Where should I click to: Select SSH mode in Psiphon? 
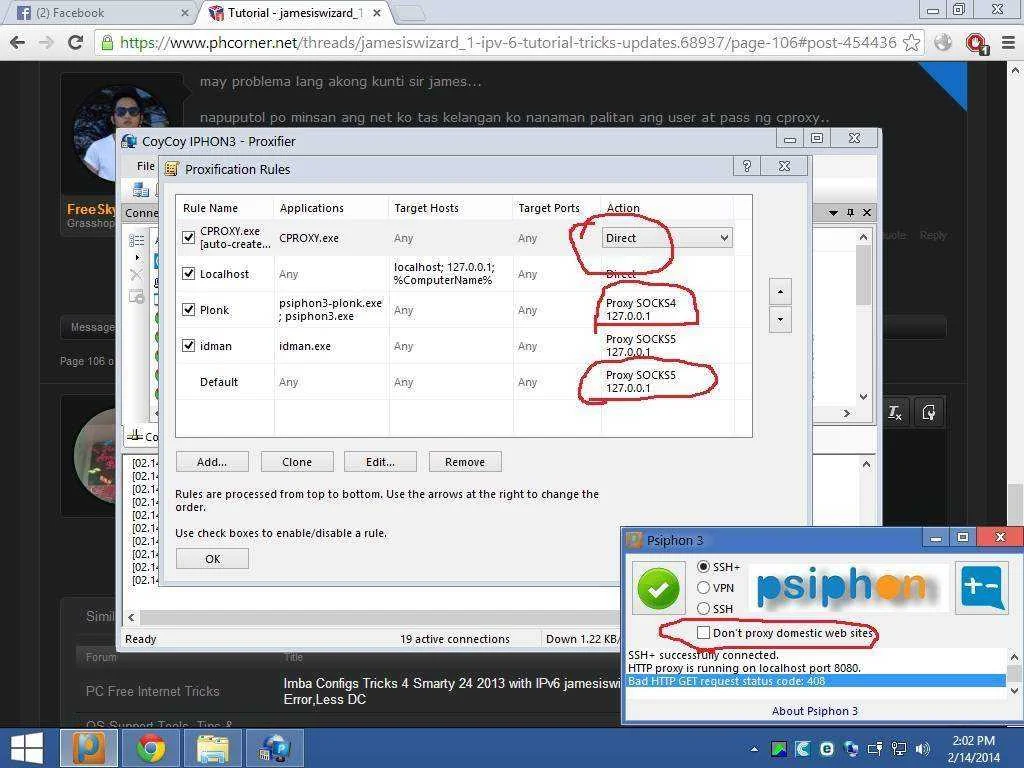pos(703,609)
